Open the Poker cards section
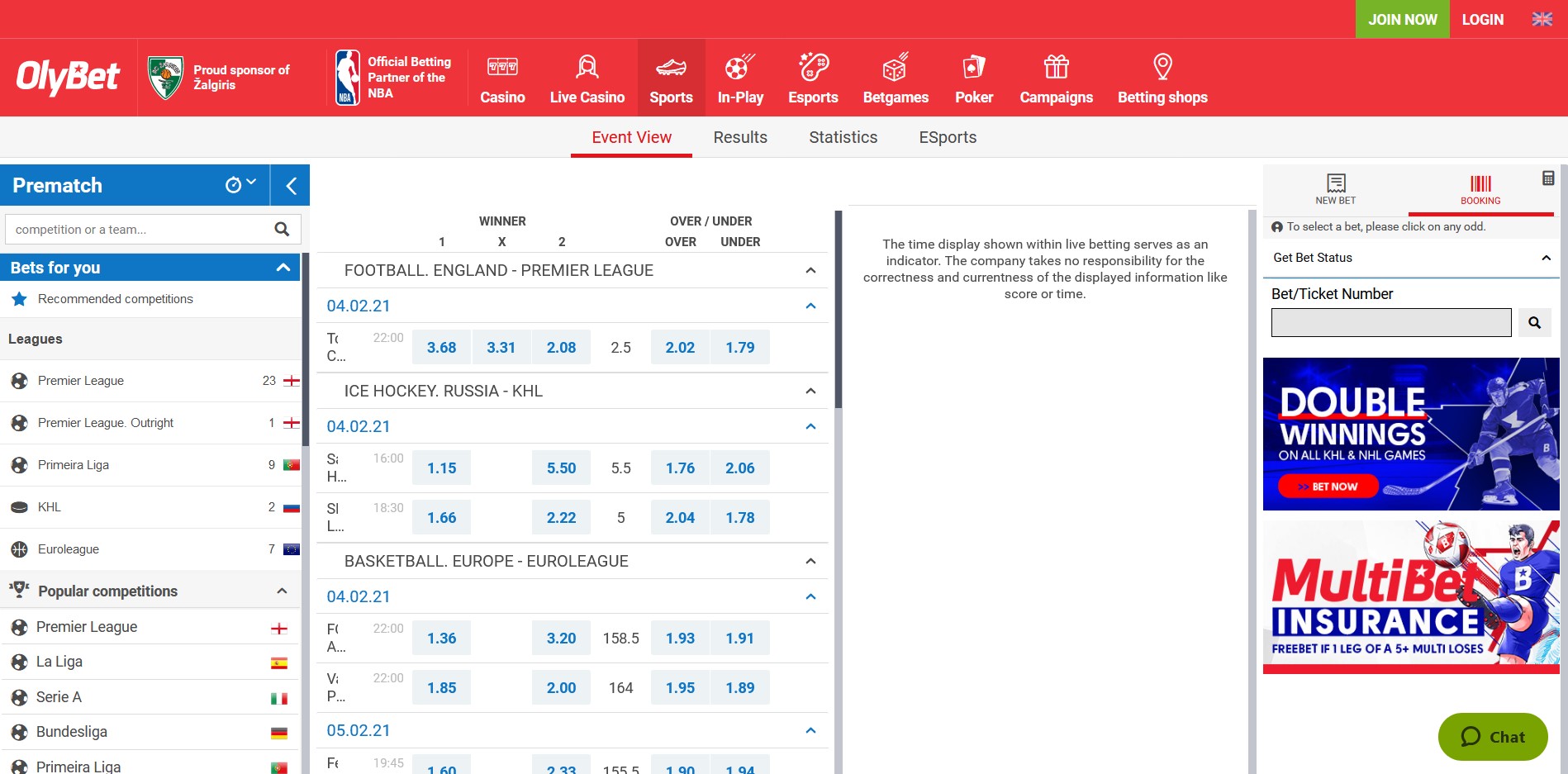The height and width of the screenshot is (774, 1568). [974, 79]
